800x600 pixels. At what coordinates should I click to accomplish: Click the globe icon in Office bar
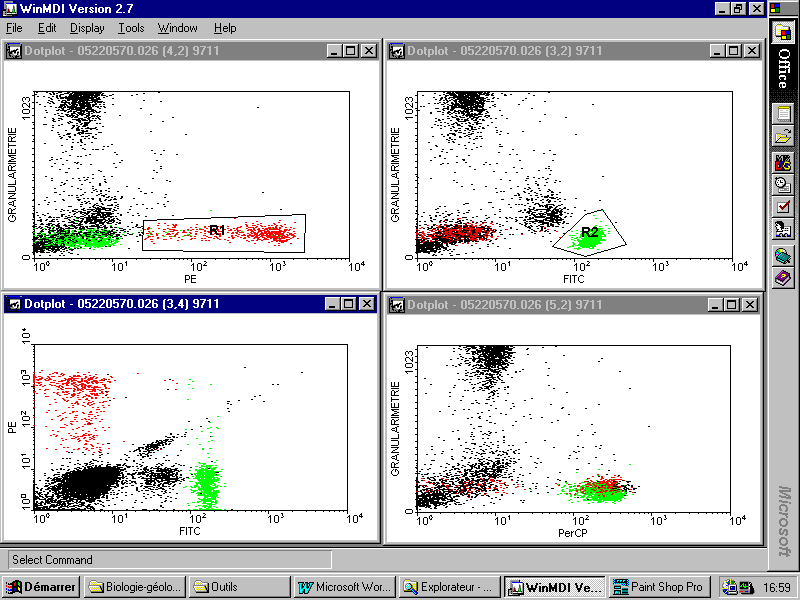[783, 256]
